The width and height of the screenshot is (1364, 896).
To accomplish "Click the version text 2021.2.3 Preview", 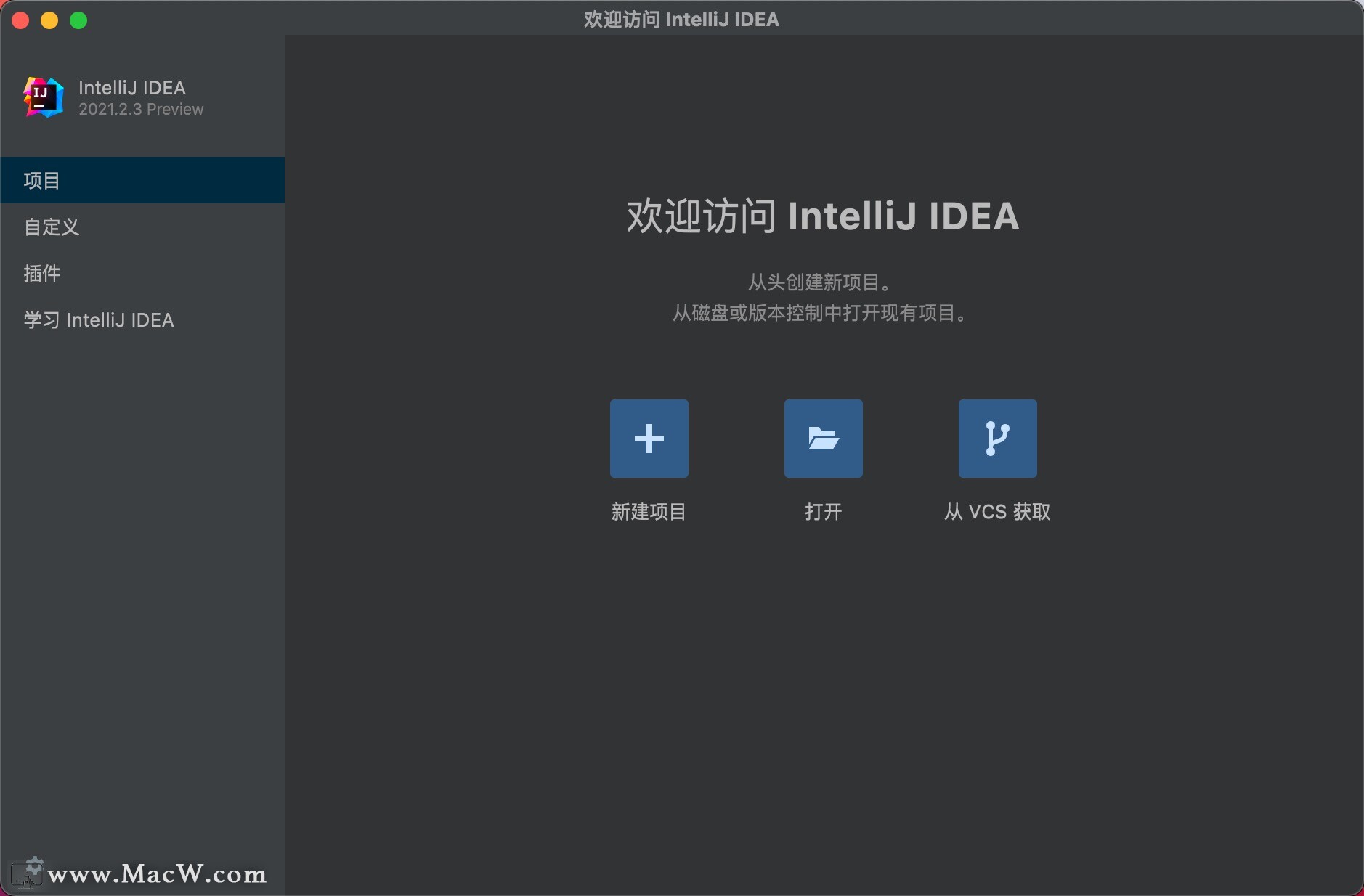I will click(x=141, y=110).
